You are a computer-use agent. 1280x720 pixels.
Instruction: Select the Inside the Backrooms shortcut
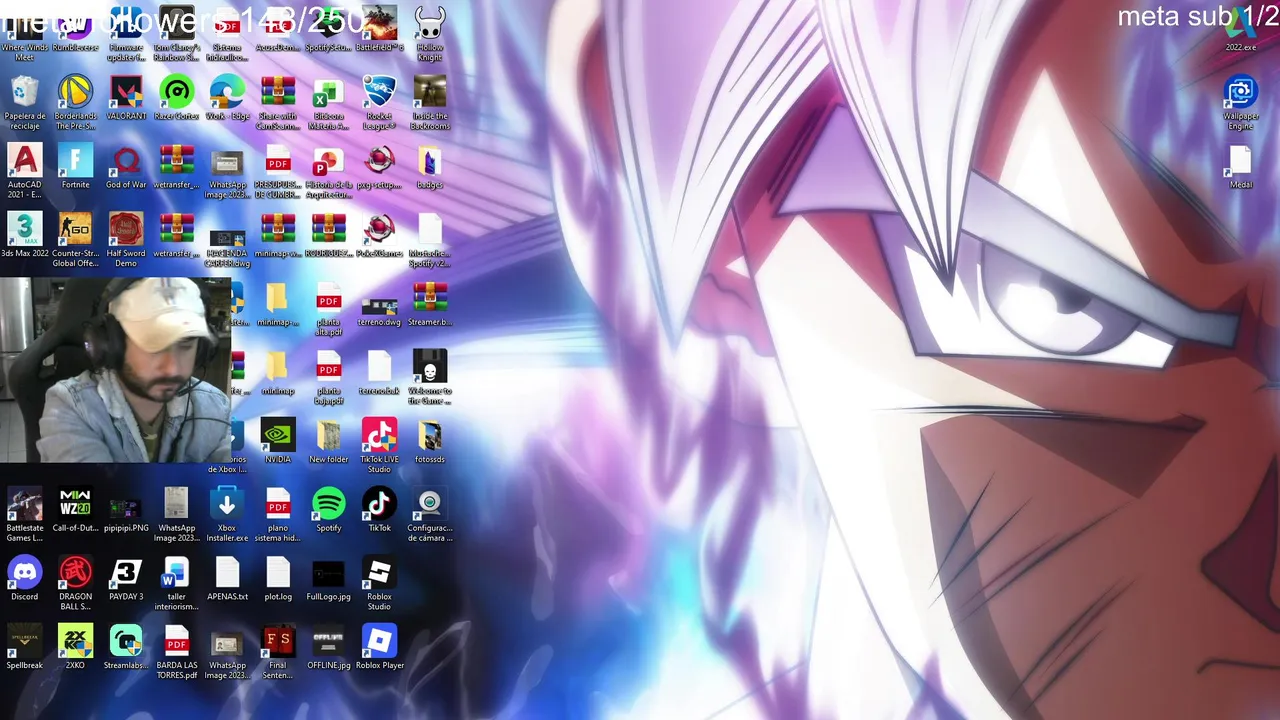430,103
